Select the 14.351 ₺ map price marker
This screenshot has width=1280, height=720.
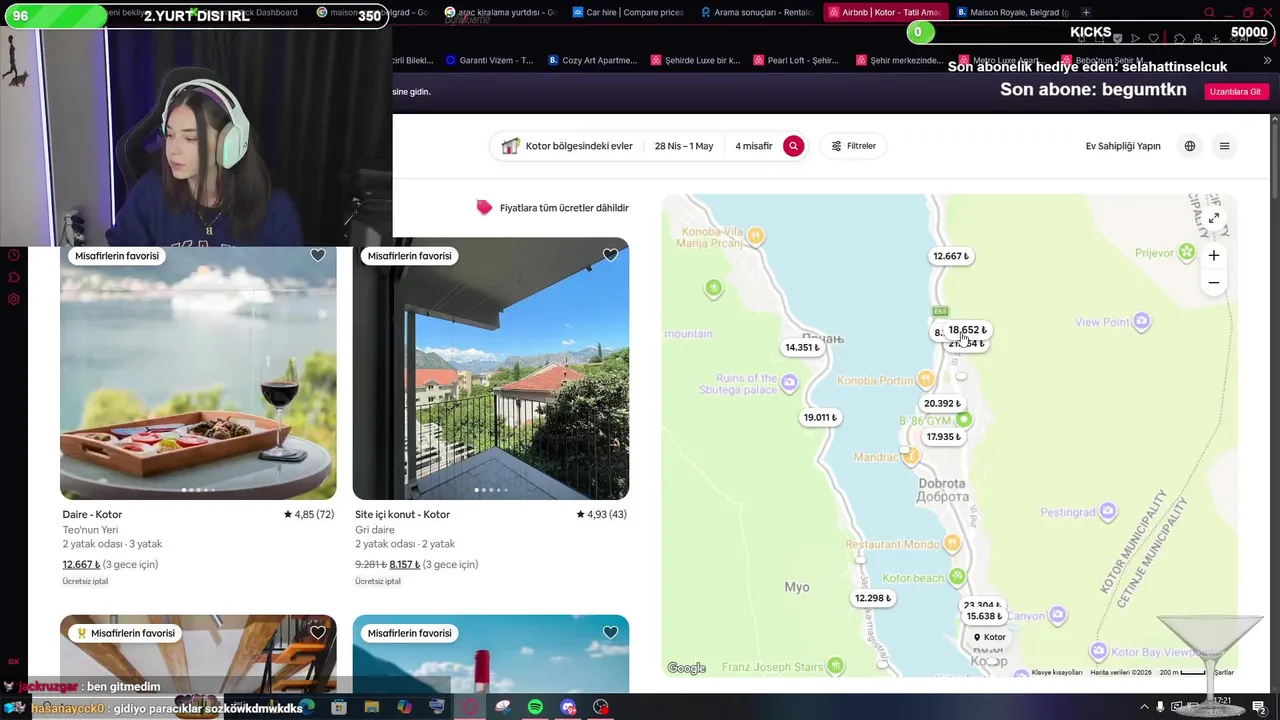click(803, 348)
